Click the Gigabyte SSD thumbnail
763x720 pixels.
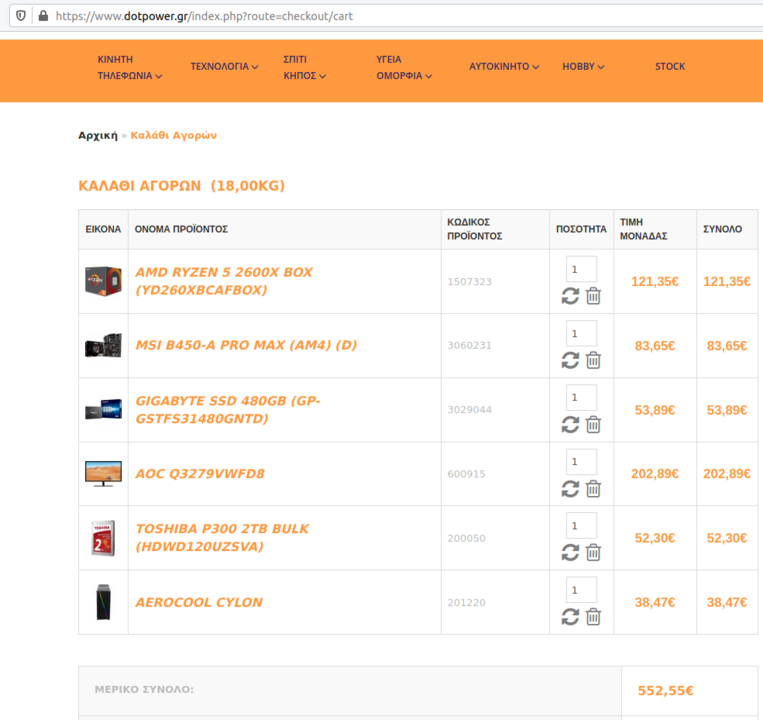tap(103, 410)
